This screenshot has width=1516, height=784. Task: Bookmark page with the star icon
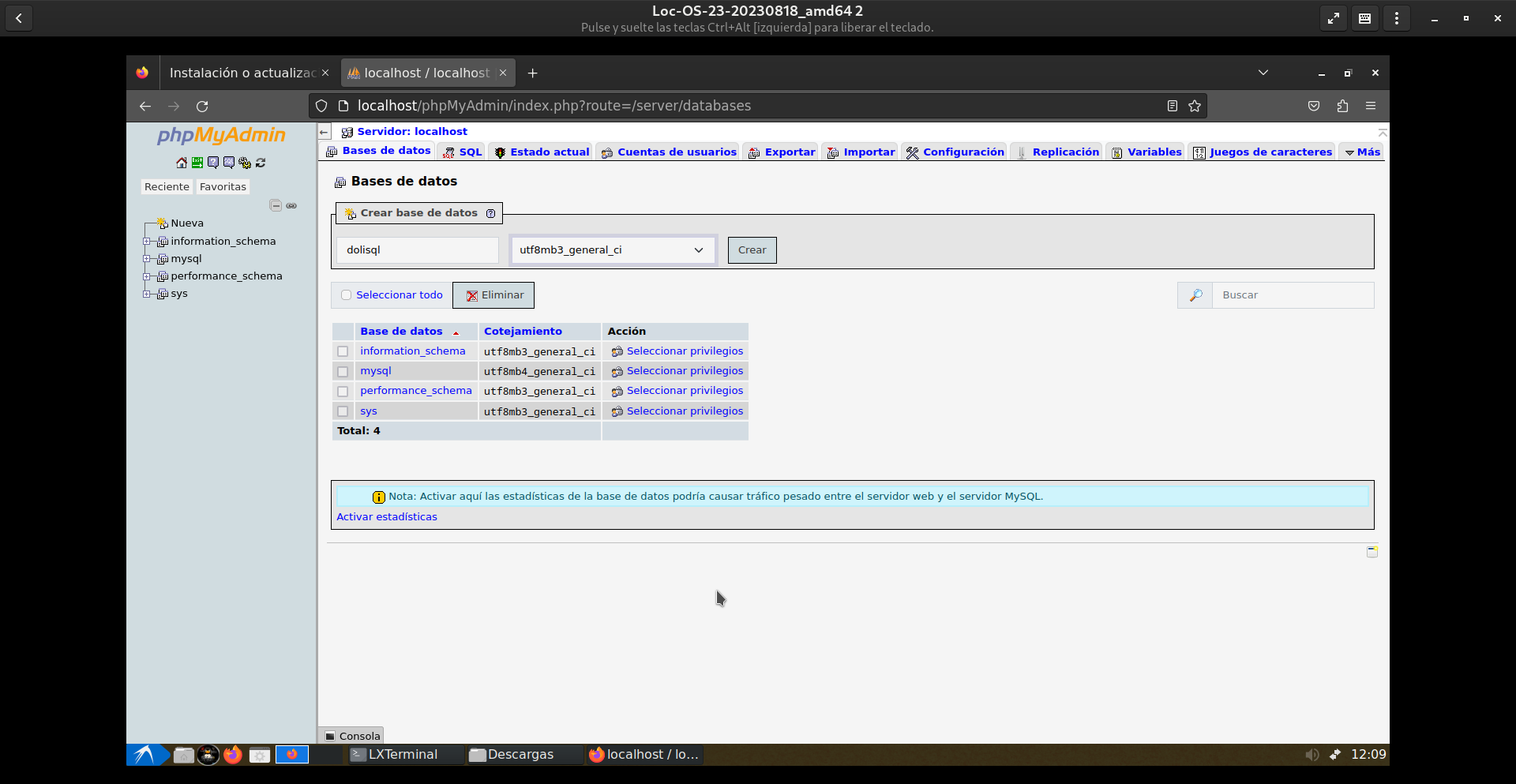pyautogui.click(x=1195, y=106)
